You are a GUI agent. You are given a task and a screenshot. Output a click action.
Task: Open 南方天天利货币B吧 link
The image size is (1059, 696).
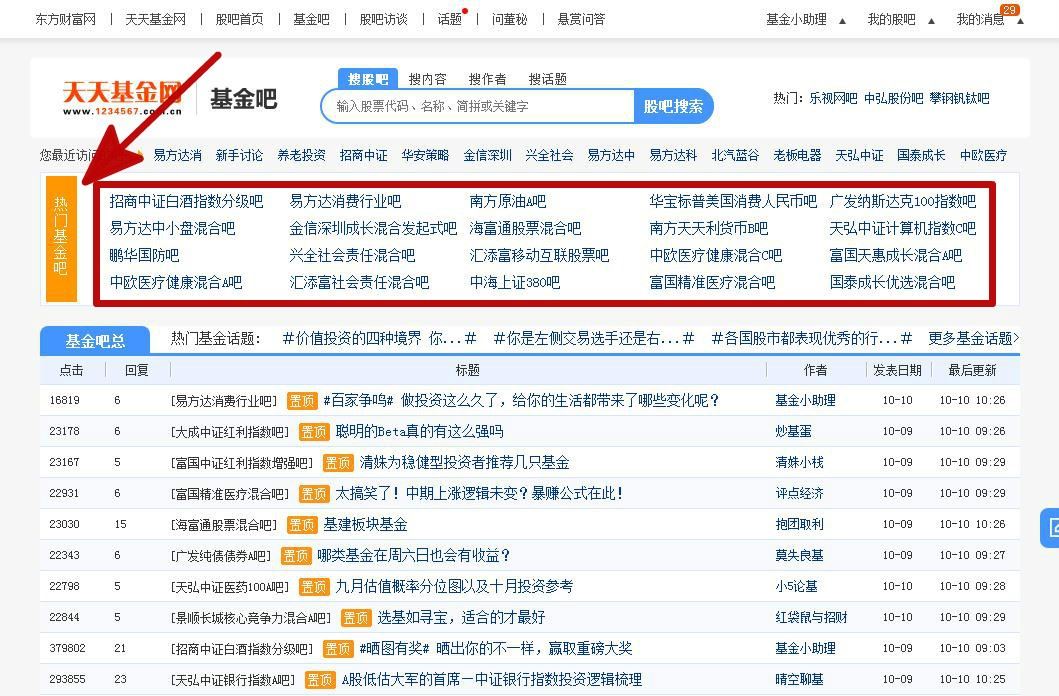(x=709, y=228)
